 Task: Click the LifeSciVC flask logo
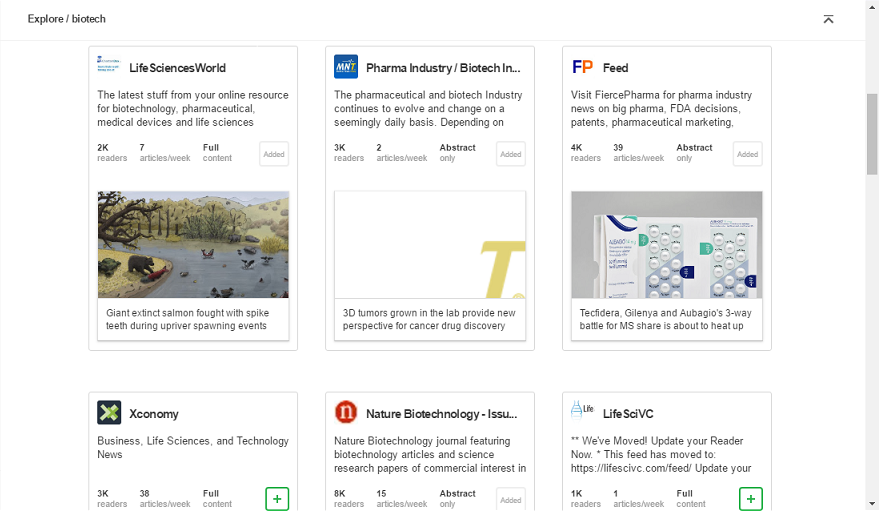pyautogui.click(x=582, y=410)
